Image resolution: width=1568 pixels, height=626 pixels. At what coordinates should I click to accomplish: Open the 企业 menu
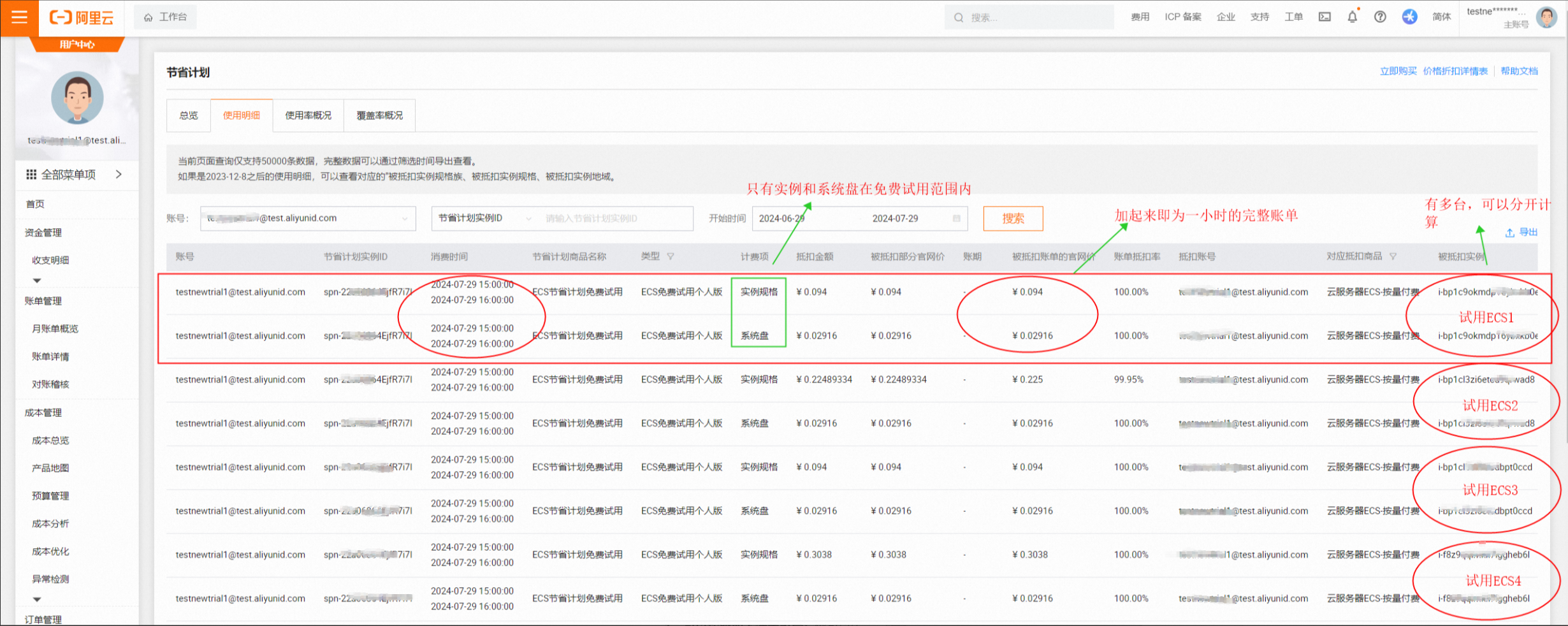coord(1226,17)
